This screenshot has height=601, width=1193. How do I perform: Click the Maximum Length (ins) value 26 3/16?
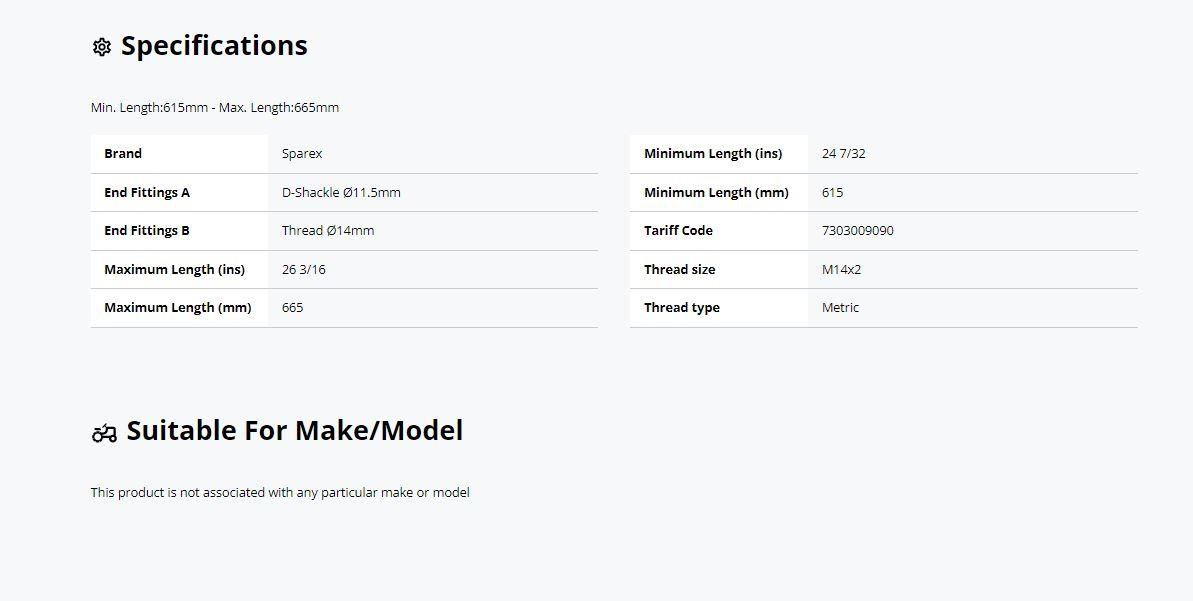coord(304,269)
